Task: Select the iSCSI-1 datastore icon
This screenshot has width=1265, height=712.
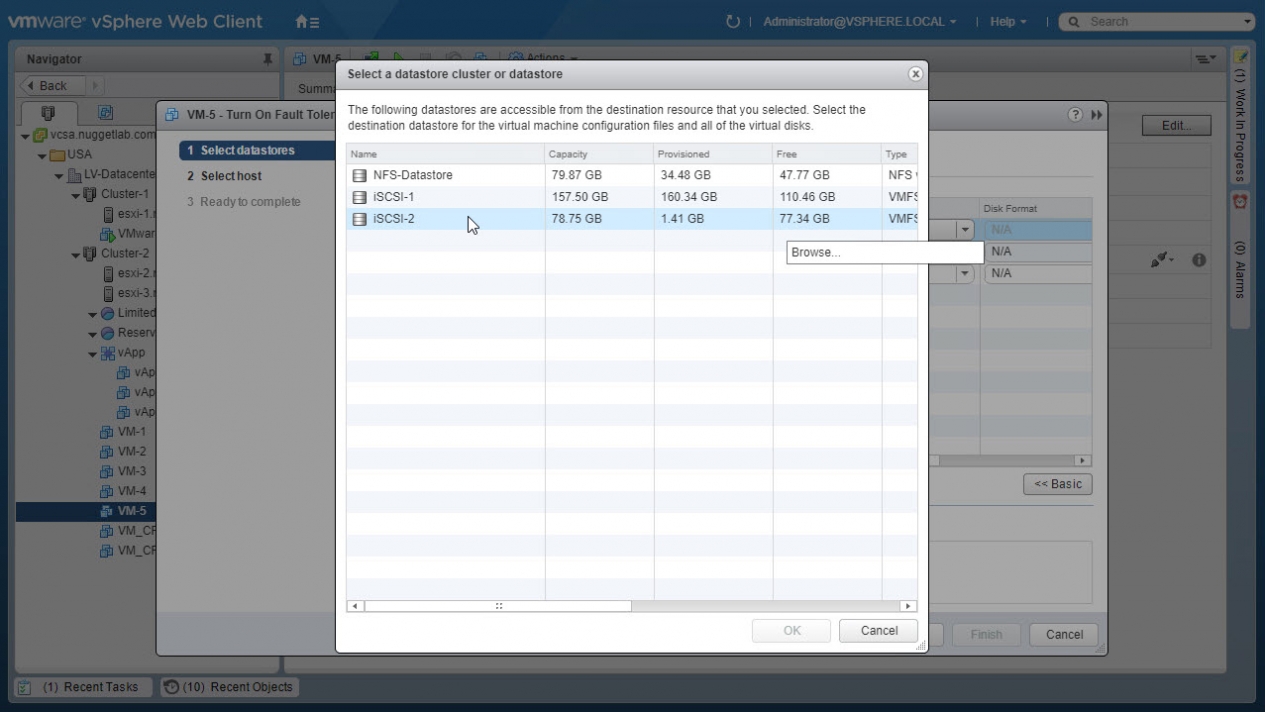Action: pos(359,197)
